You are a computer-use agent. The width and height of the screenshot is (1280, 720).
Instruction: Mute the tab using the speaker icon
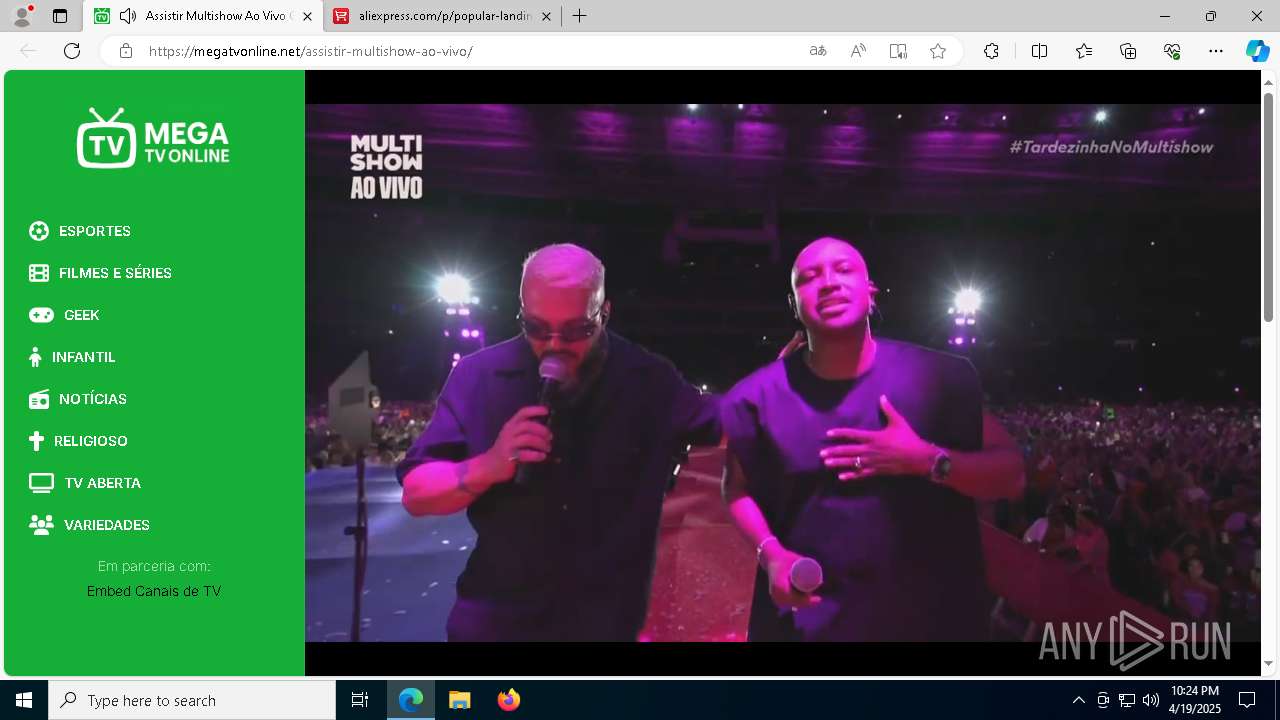128,16
